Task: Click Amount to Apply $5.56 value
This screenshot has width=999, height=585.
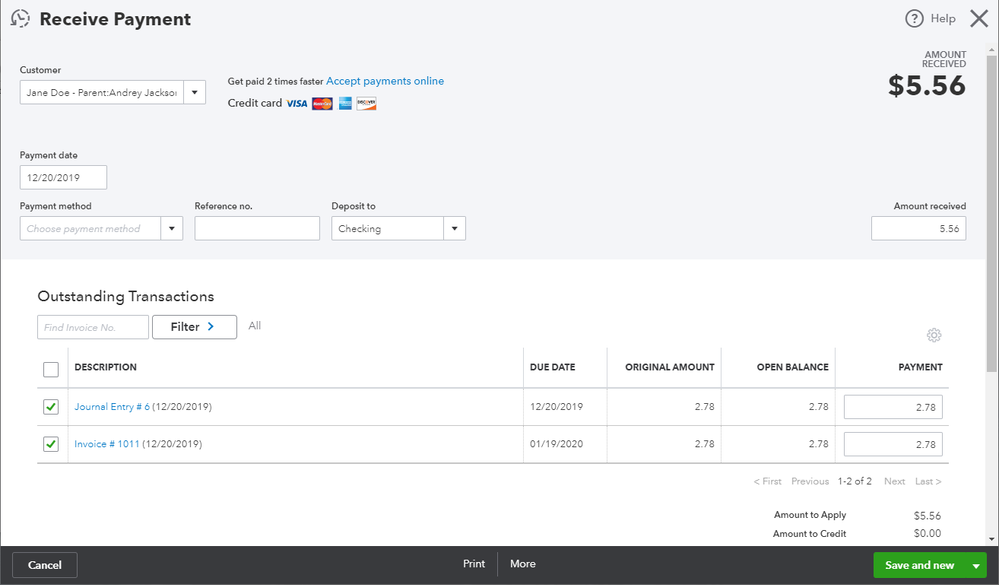Action: (927, 516)
